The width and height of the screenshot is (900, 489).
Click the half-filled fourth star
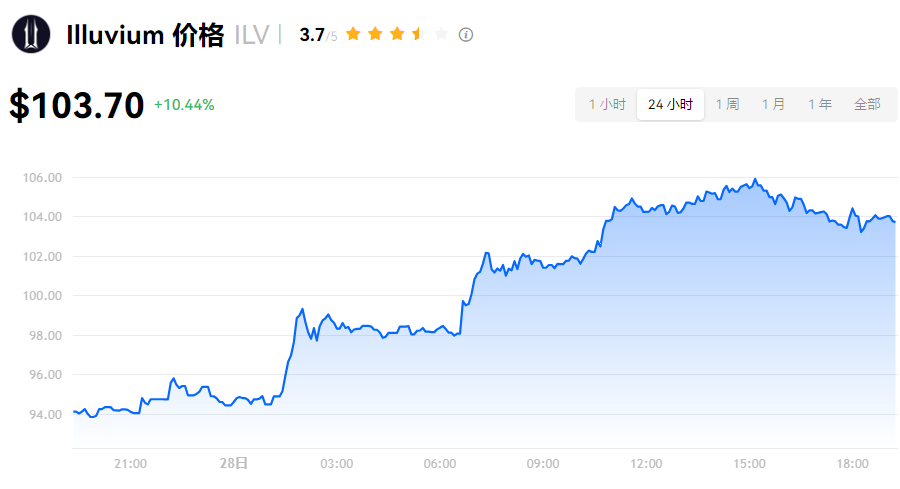(419, 34)
